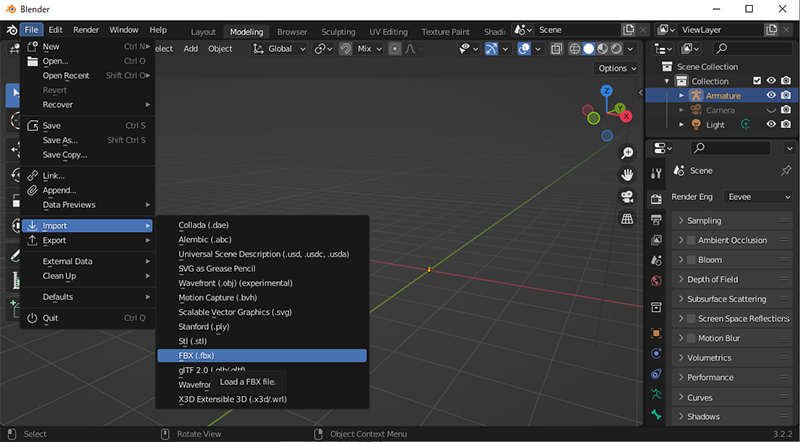This screenshot has height=442, width=800.
Task: Expand the Light item in outliner
Action: [x=682, y=125]
